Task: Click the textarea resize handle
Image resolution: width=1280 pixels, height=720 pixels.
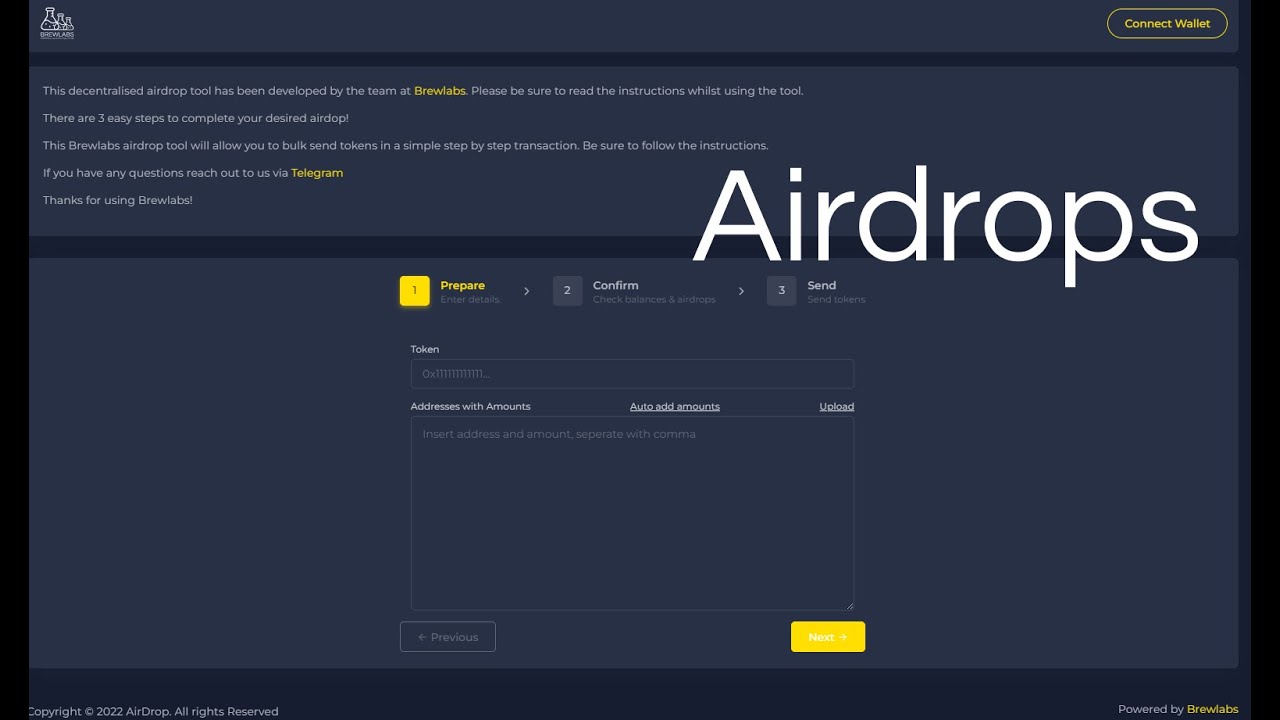Action: click(849, 605)
